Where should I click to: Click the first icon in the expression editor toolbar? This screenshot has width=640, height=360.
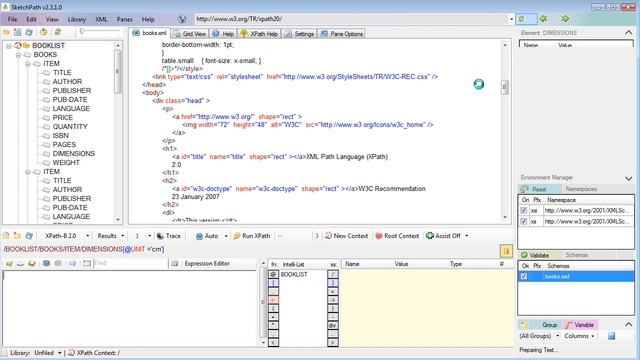tap(9, 264)
